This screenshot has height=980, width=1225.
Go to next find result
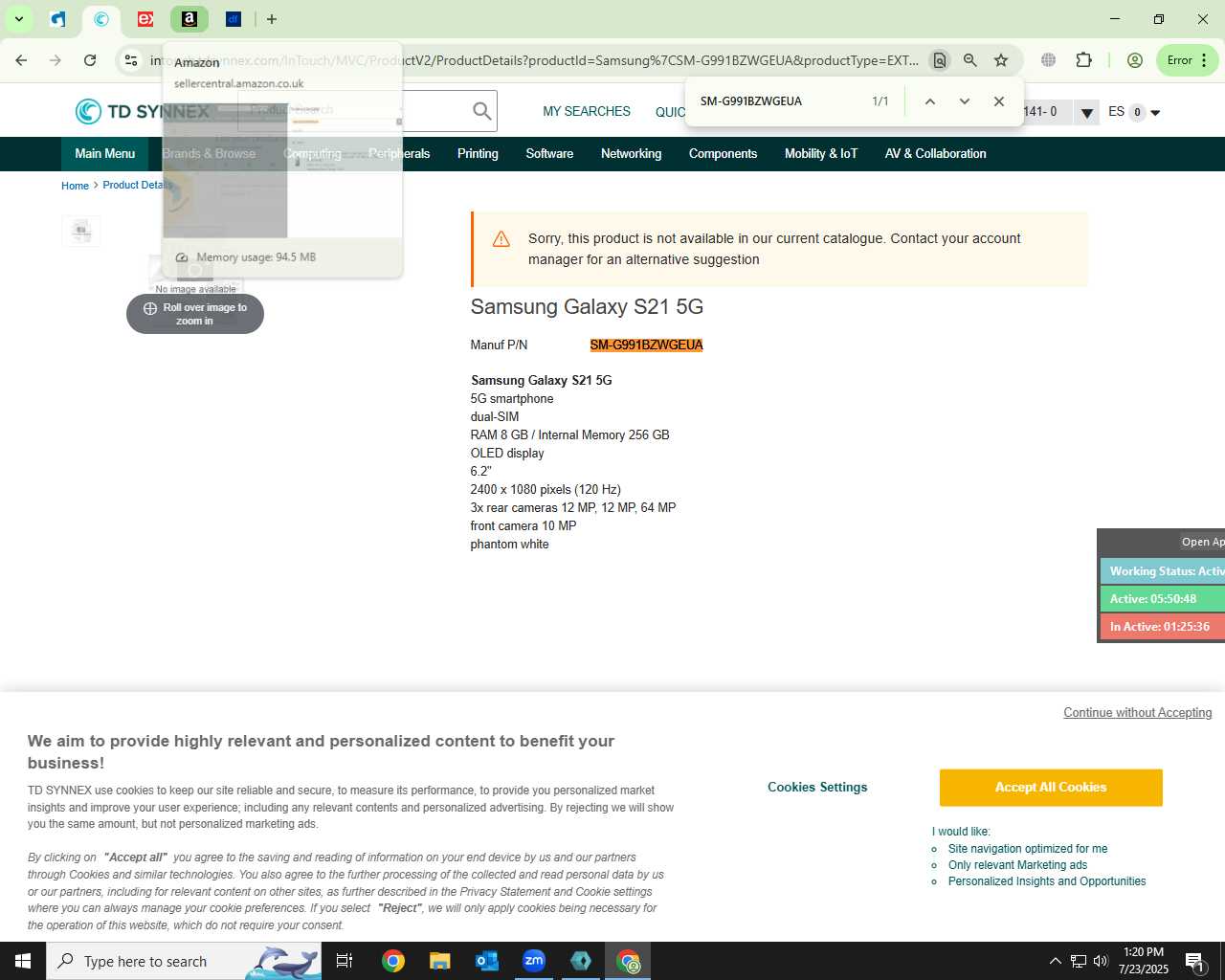pyautogui.click(x=964, y=101)
